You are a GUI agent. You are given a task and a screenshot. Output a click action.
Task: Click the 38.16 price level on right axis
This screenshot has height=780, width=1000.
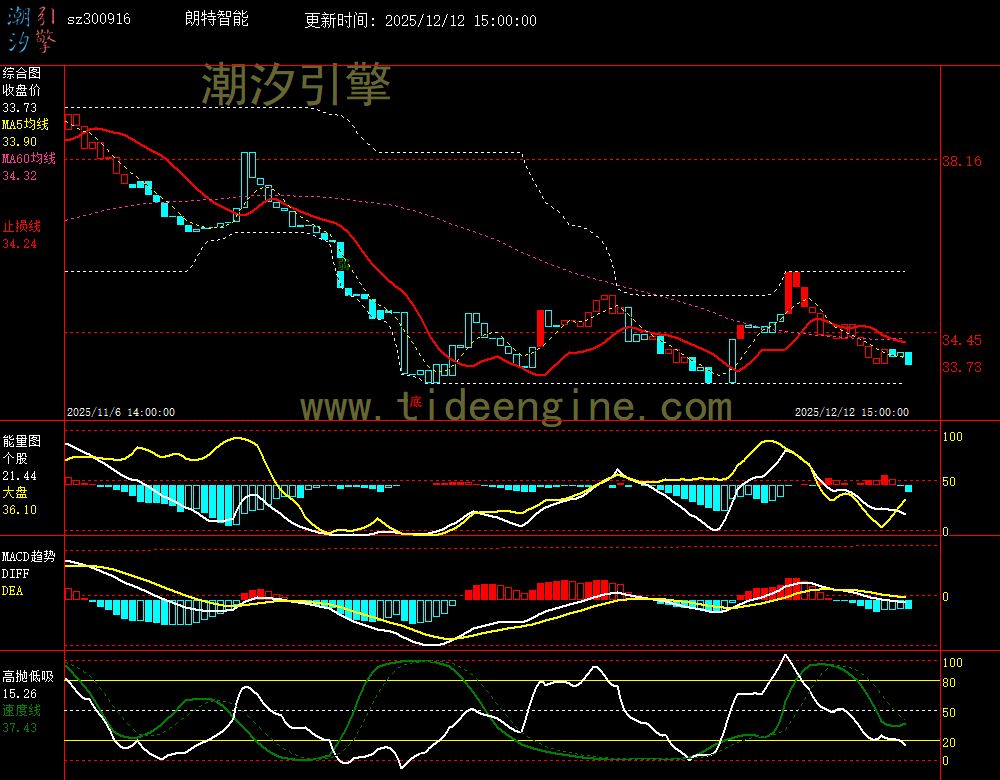coord(962,161)
